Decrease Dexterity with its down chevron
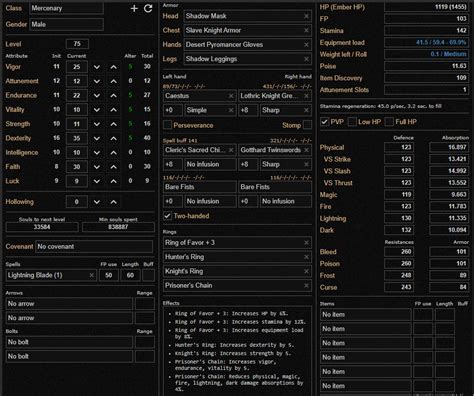 [97, 138]
